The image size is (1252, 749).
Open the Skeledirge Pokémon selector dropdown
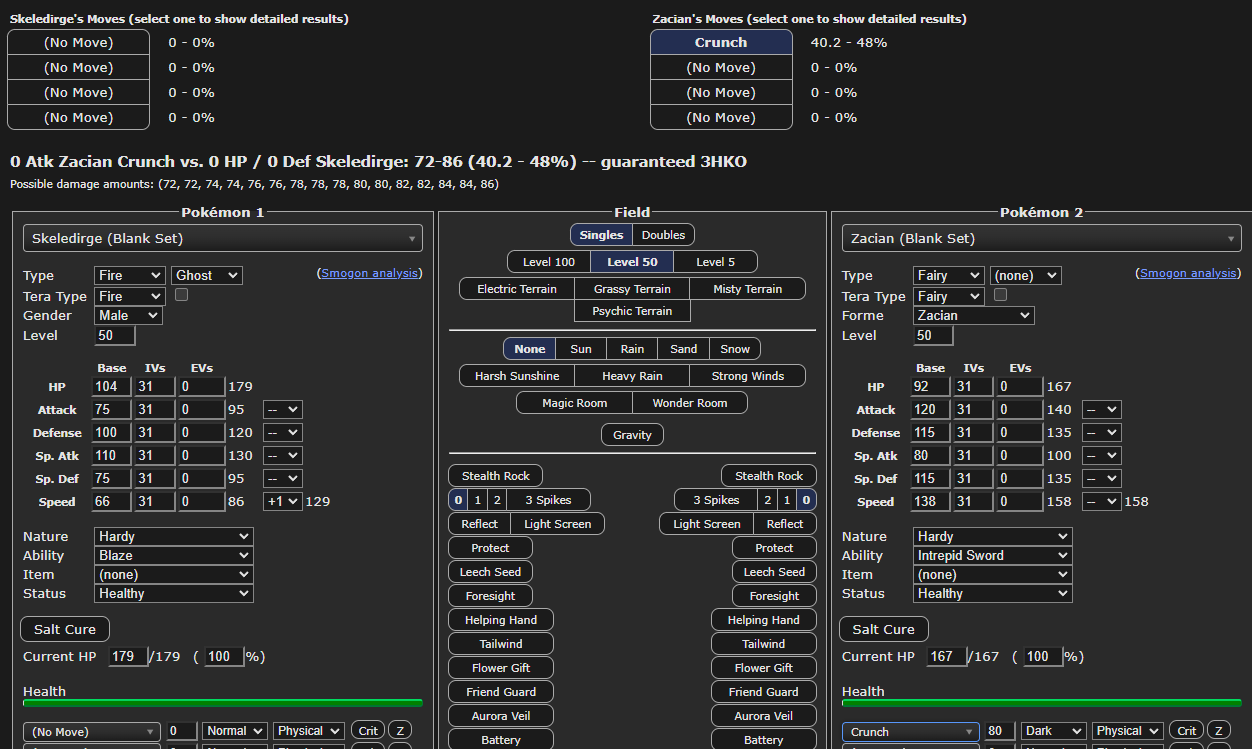222,238
